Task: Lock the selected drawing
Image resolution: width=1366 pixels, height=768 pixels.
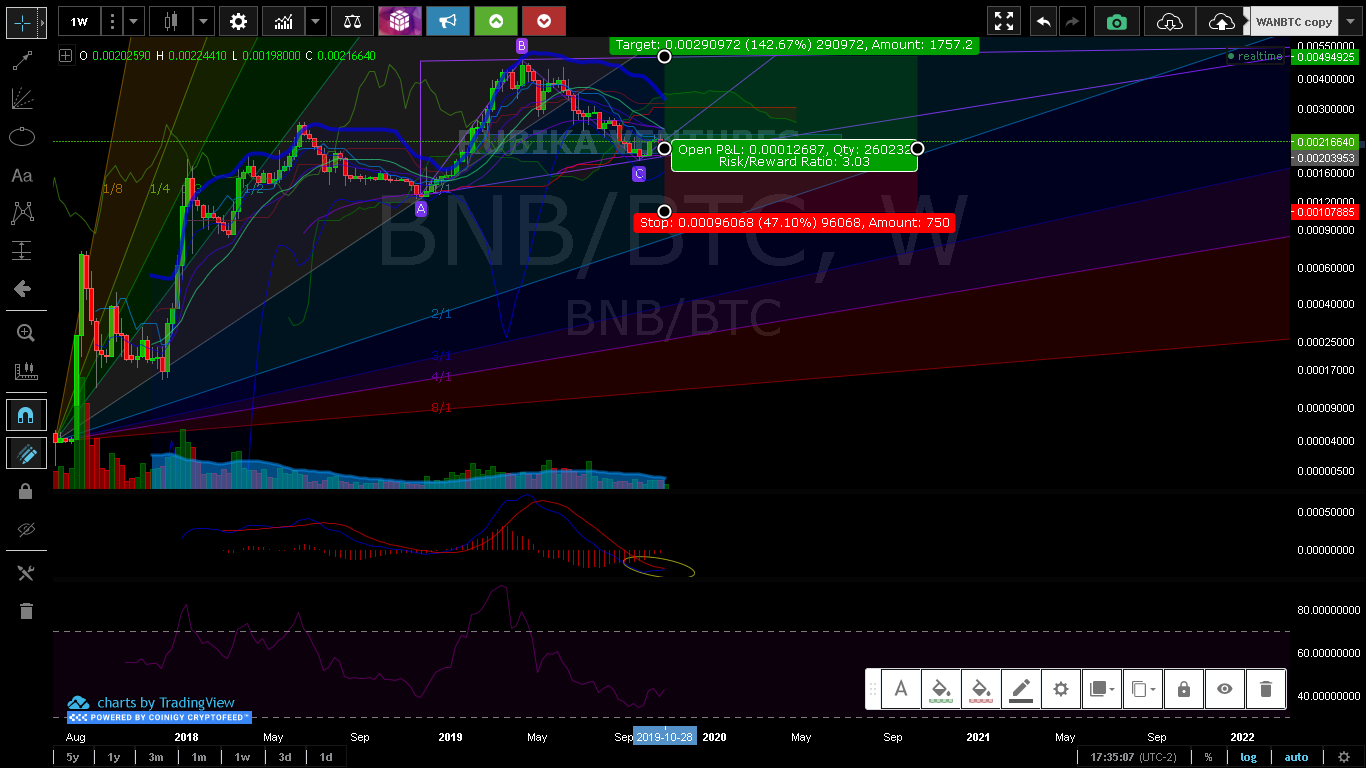Action: click(1184, 689)
